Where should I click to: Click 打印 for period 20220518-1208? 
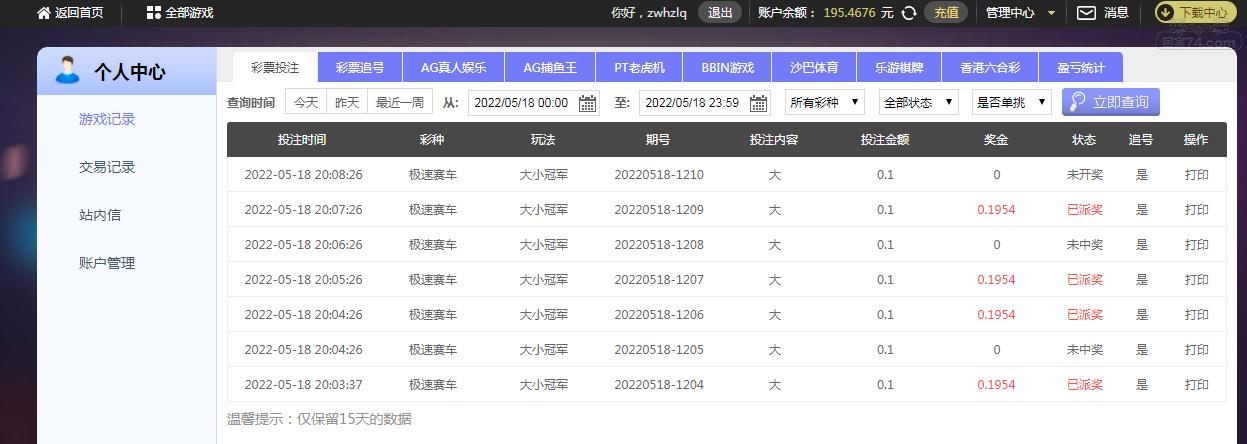tap(1196, 245)
